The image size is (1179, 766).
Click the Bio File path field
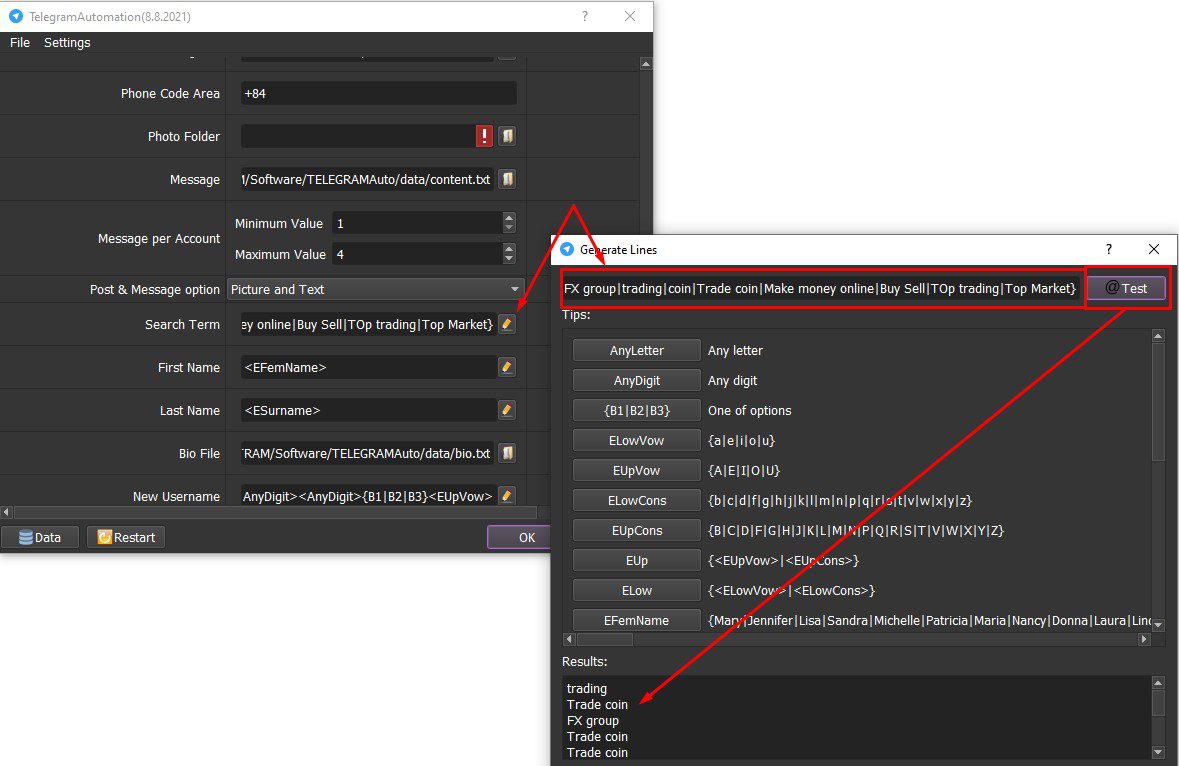click(367, 453)
